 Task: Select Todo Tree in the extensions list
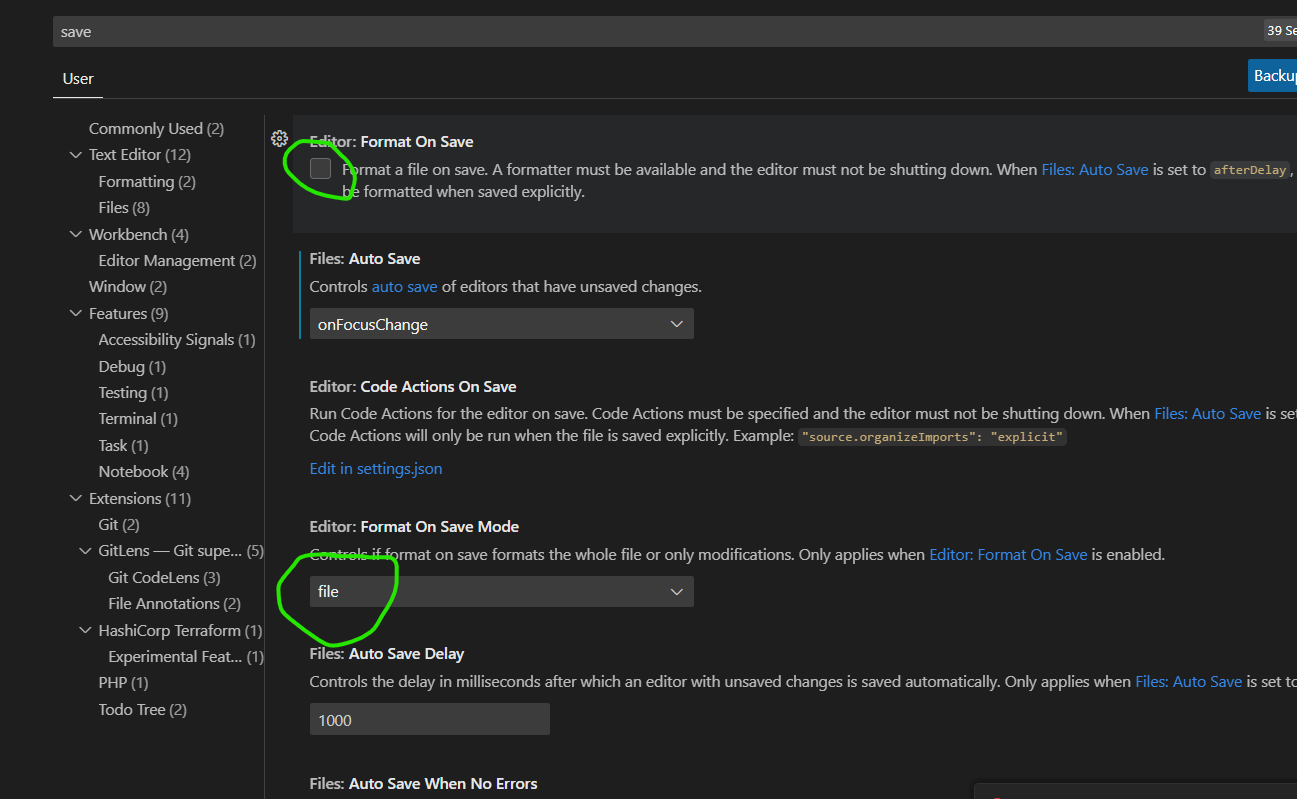click(142, 710)
